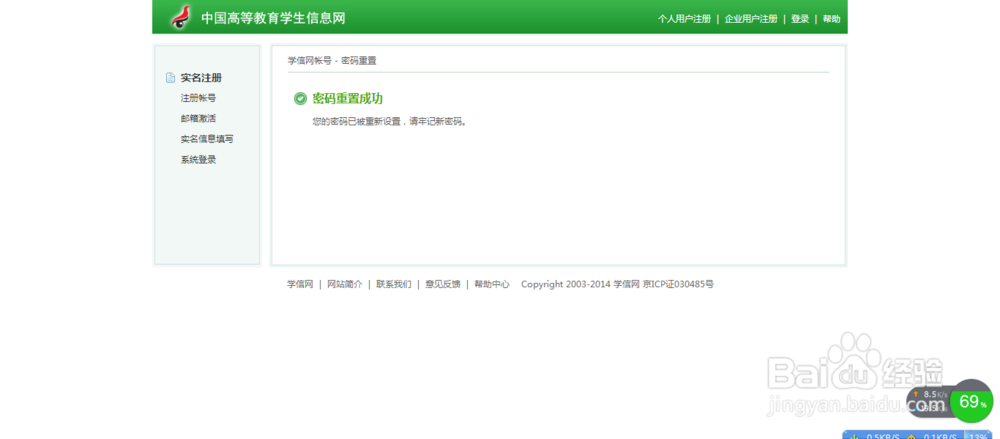This screenshot has height=439, width=1000.
Task: Click the red bird site logo
Action: [x=182, y=17]
